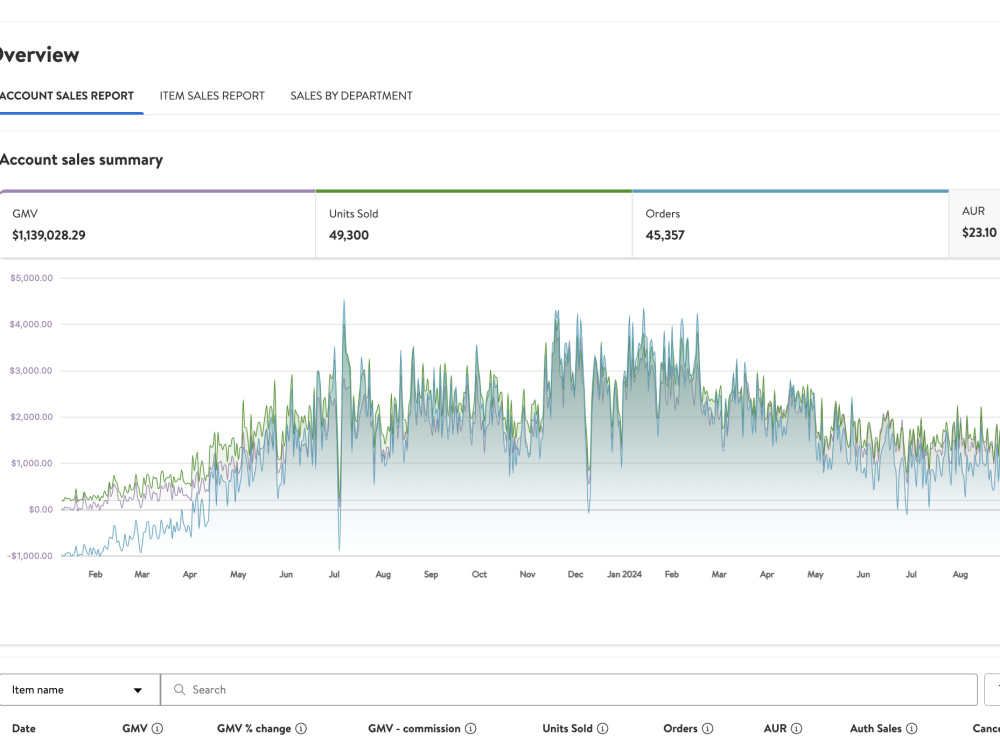Click the $5,000.00 axis label

coord(31,278)
